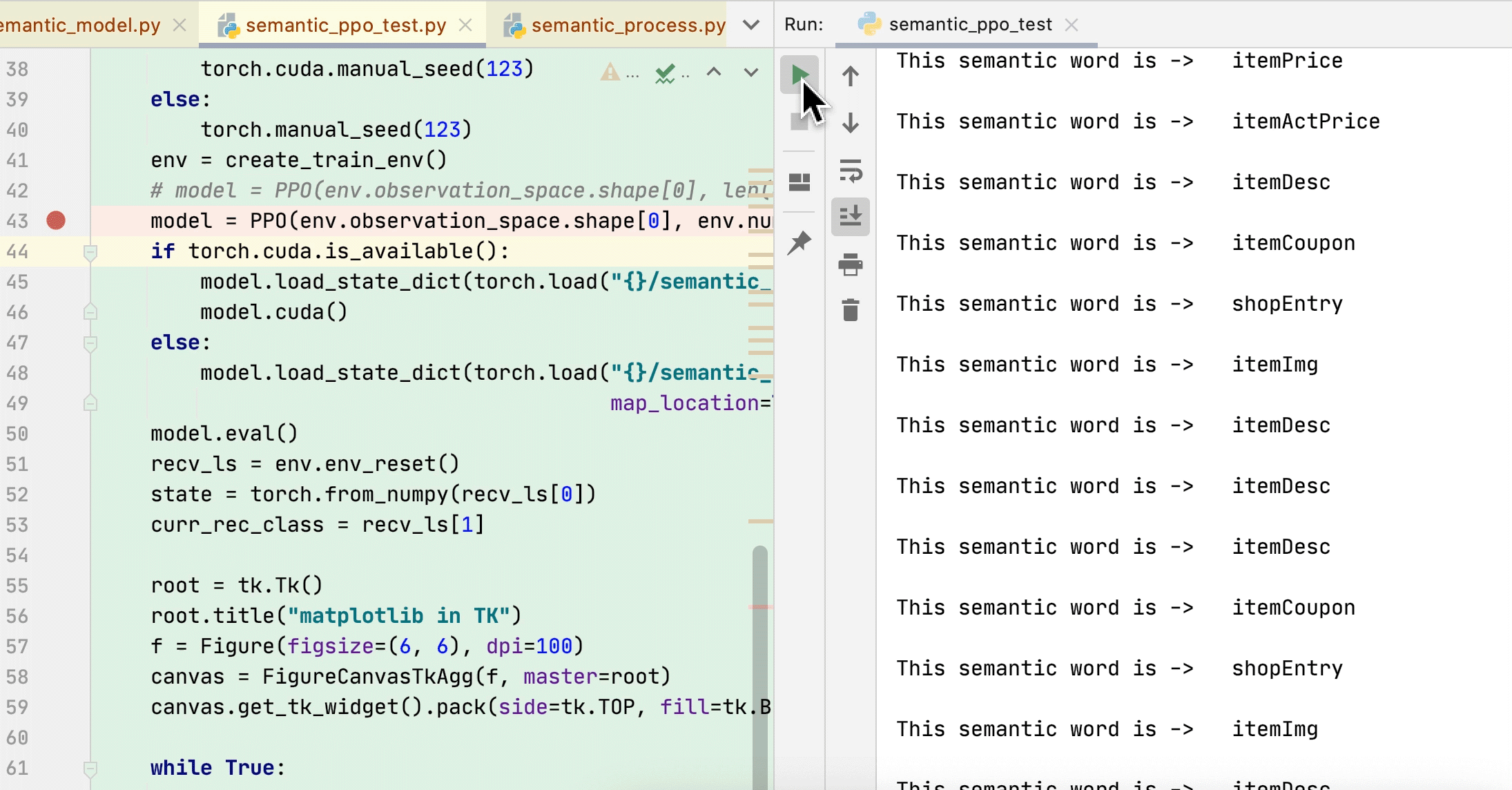Click the Print console output icon
Viewport: 1512px width, 790px height.
tap(851, 264)
